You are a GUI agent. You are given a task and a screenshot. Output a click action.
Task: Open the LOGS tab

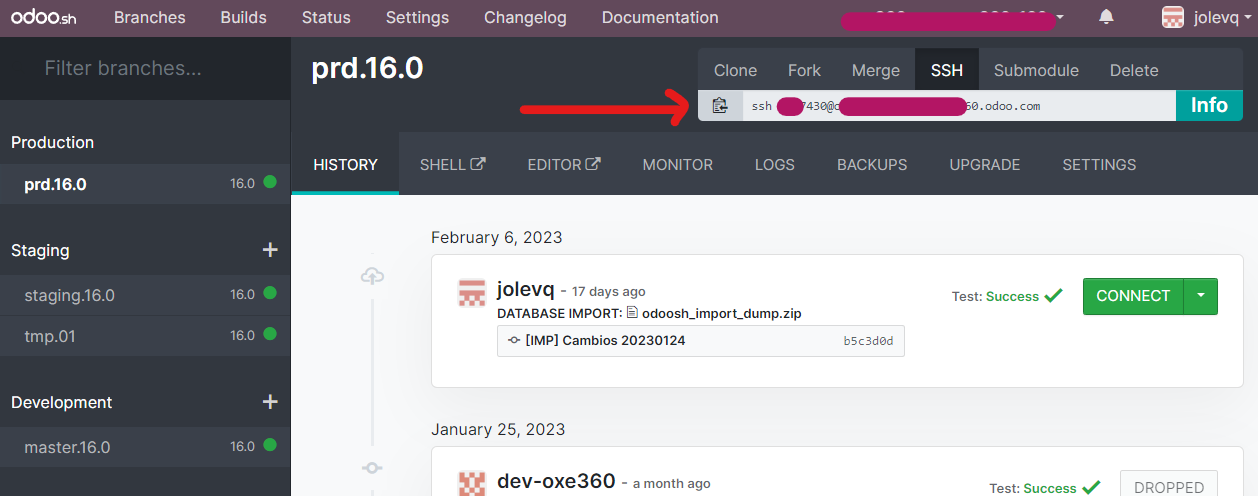point(775,164)
